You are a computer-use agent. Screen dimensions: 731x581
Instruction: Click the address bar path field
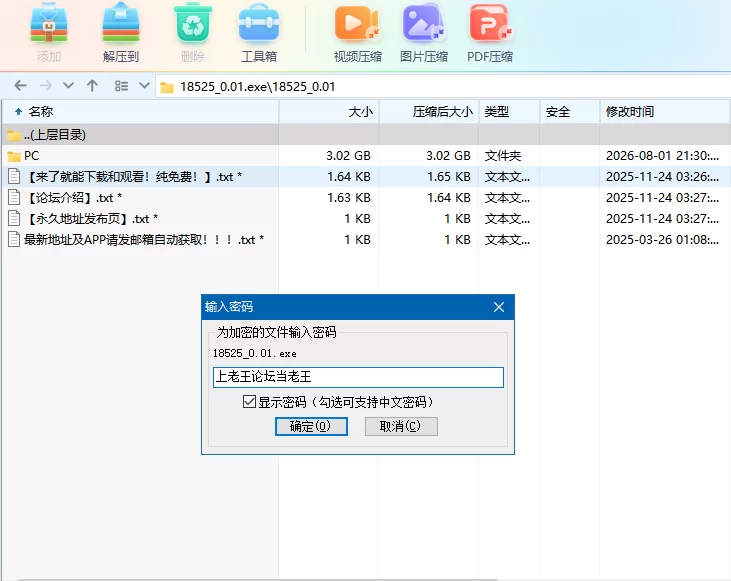443,87
